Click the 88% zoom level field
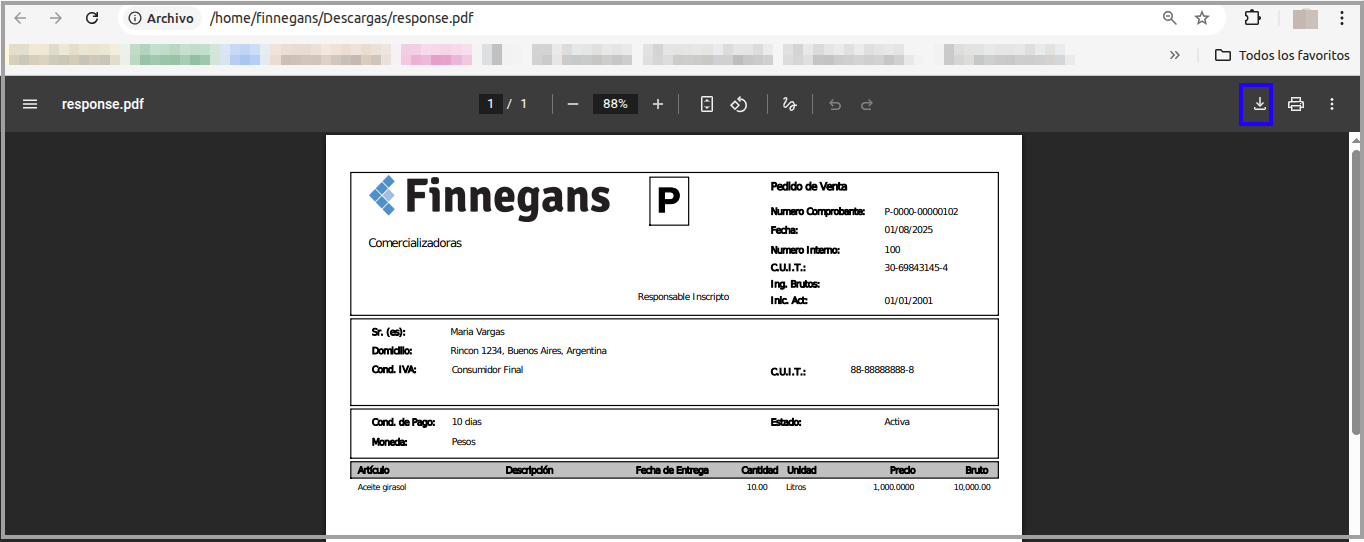This screenshot has height=542, width=1364. coord(615,104)
